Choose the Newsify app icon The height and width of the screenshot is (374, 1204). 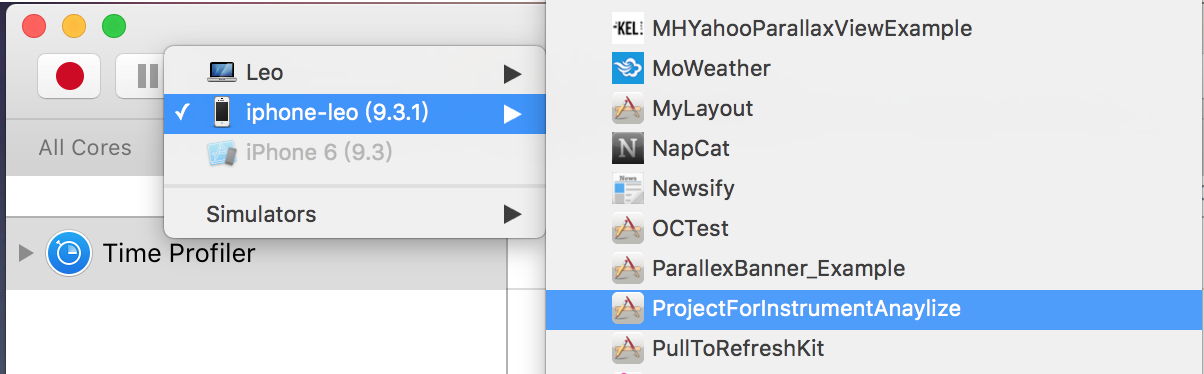(x=627, y=189)
